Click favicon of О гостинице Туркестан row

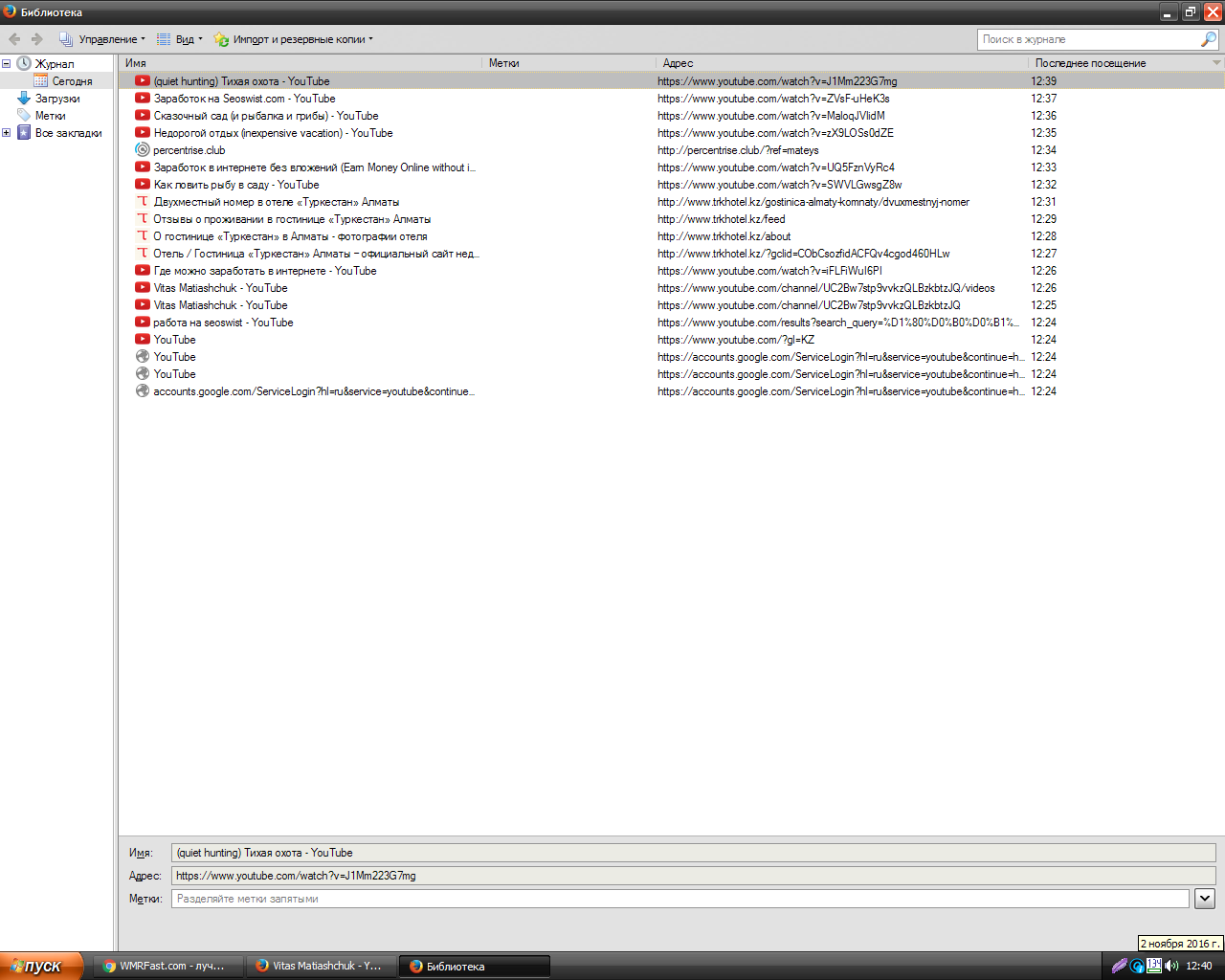tap(143, 236)
